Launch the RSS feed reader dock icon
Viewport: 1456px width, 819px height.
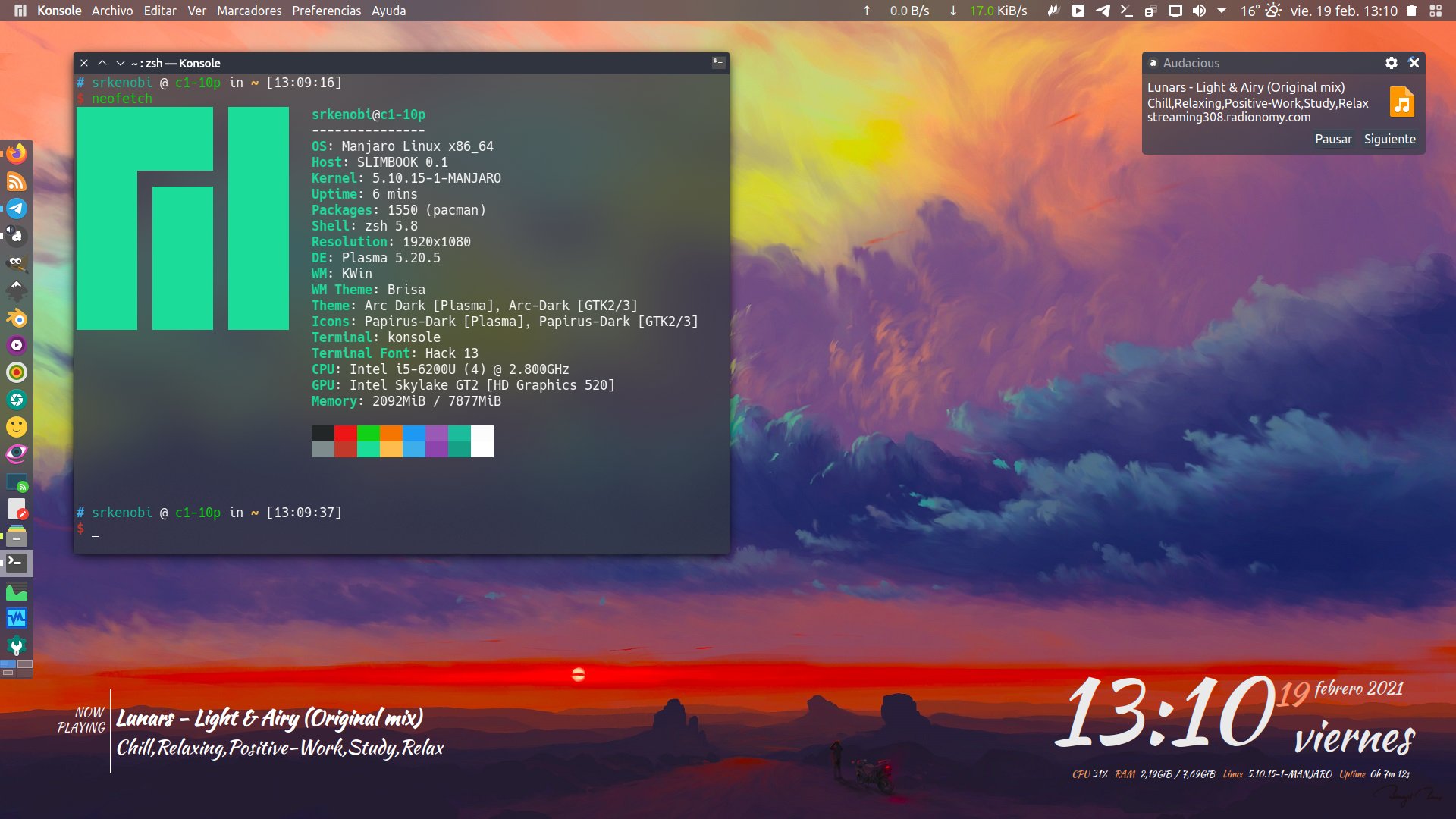coord(17,181)
